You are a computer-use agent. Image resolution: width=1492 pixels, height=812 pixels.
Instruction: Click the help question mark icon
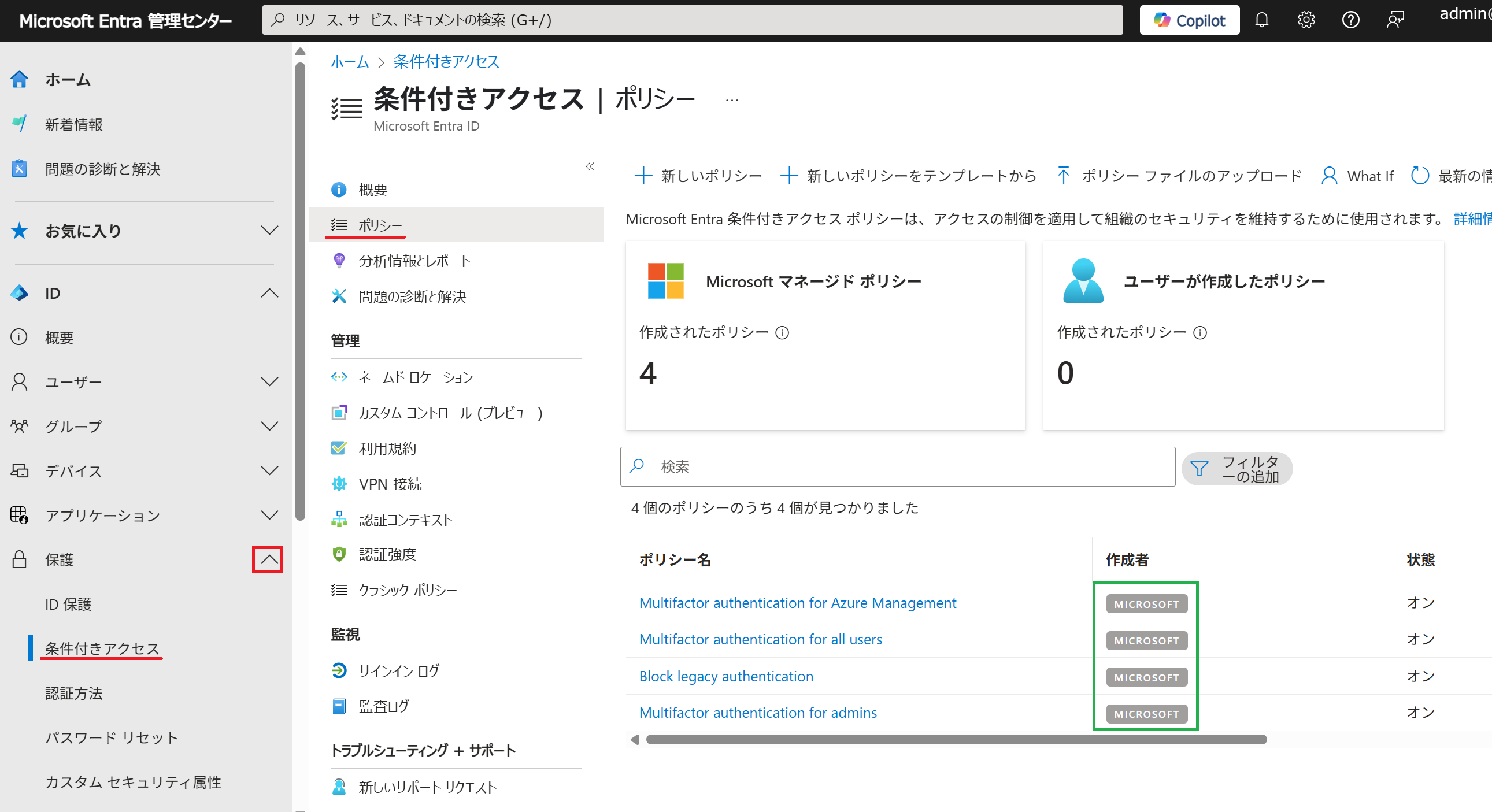(1350, 20)
